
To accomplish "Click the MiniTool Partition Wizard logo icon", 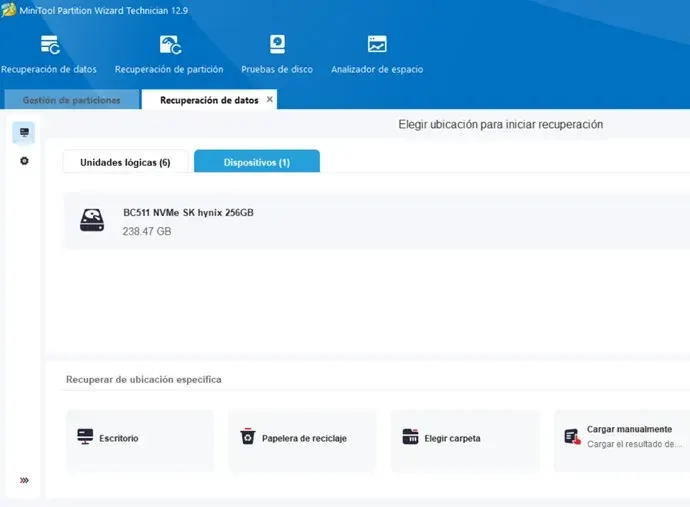I will pos(8,10).
